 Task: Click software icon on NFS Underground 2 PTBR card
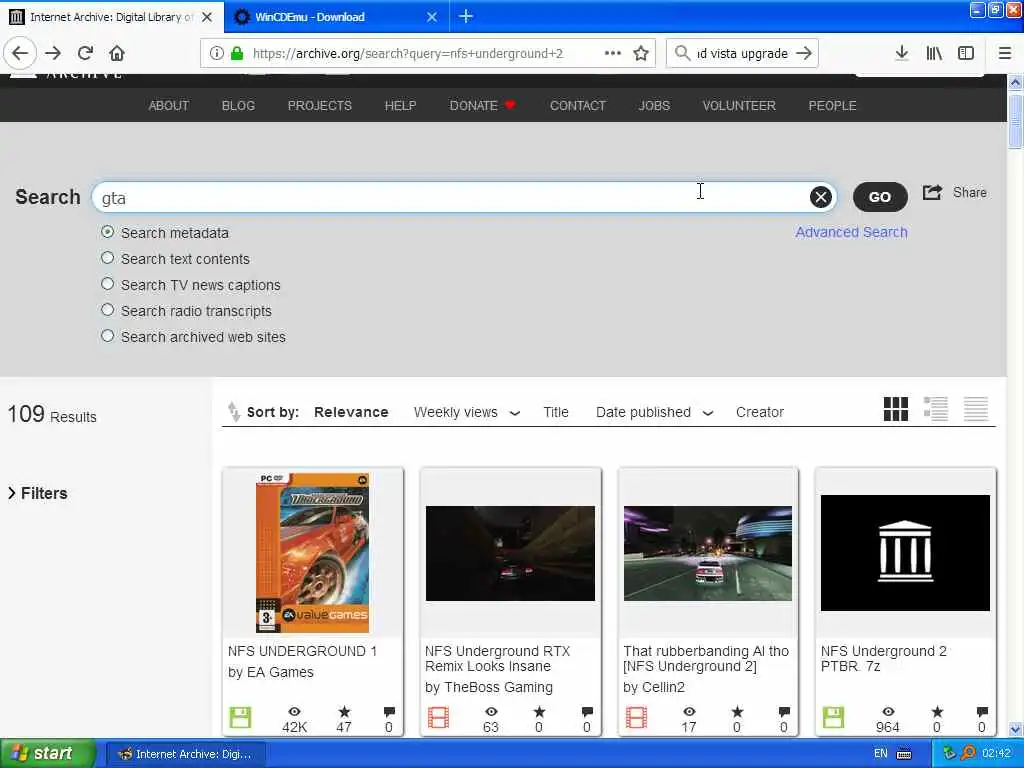(x=833, y=717)
